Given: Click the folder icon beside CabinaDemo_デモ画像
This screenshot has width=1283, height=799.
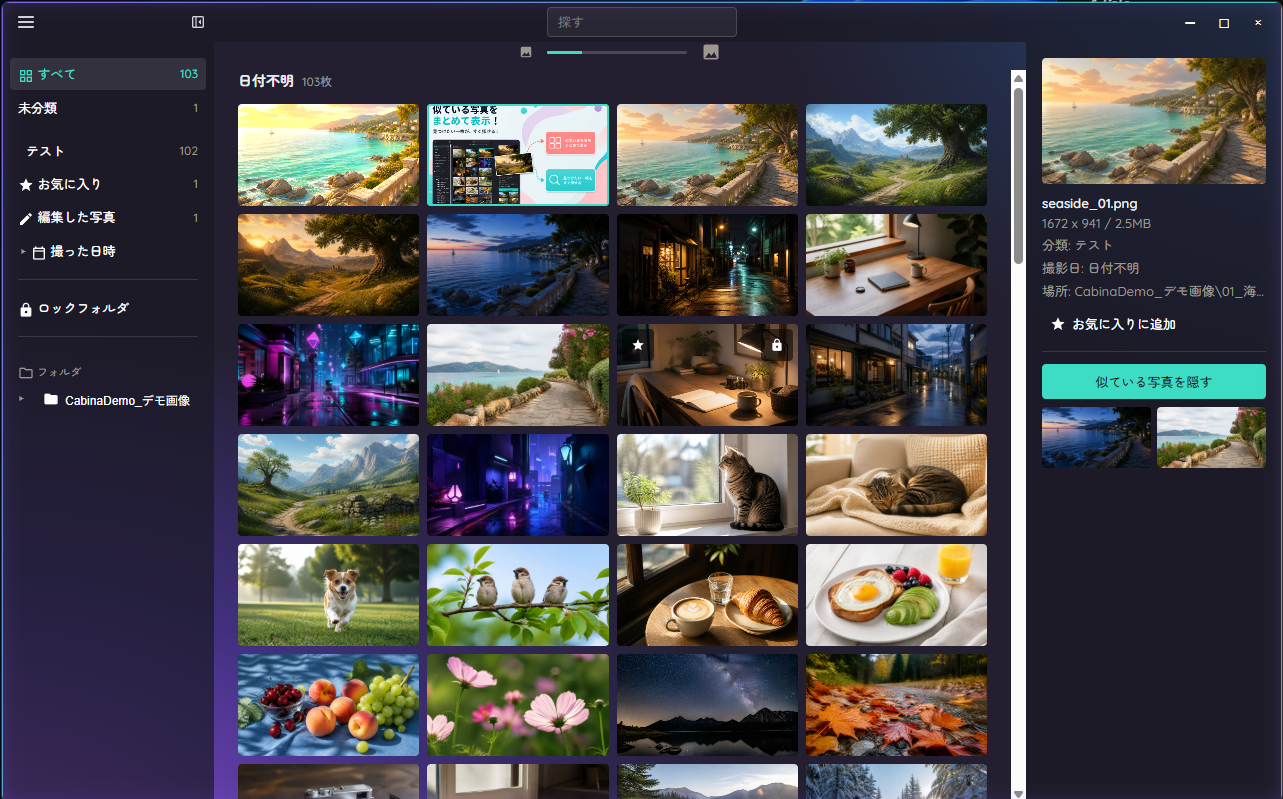Looking at the screenshot, I should click(x=51, y=400).
